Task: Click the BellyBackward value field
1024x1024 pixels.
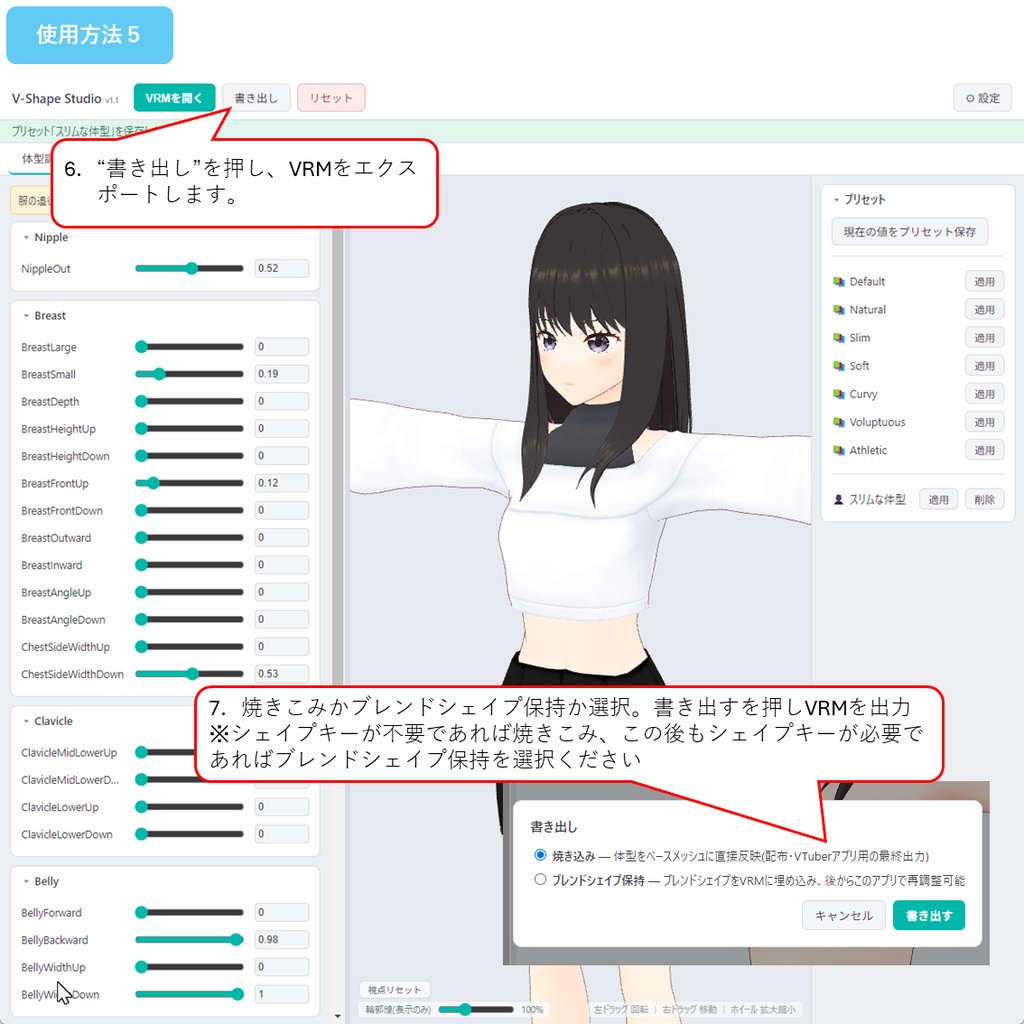Action: coord(281,940)
